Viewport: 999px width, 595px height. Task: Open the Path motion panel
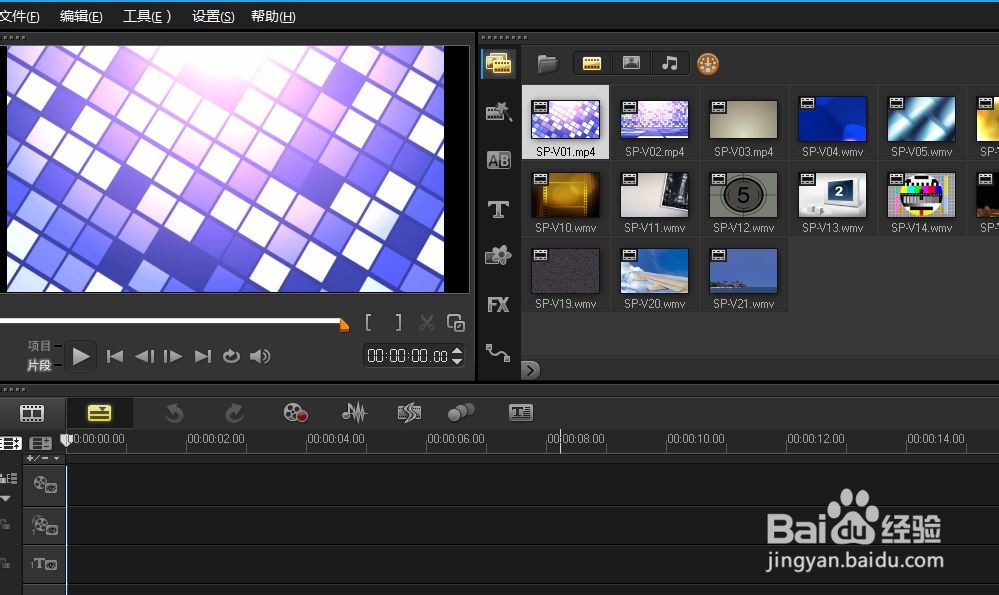coord(498,352)
